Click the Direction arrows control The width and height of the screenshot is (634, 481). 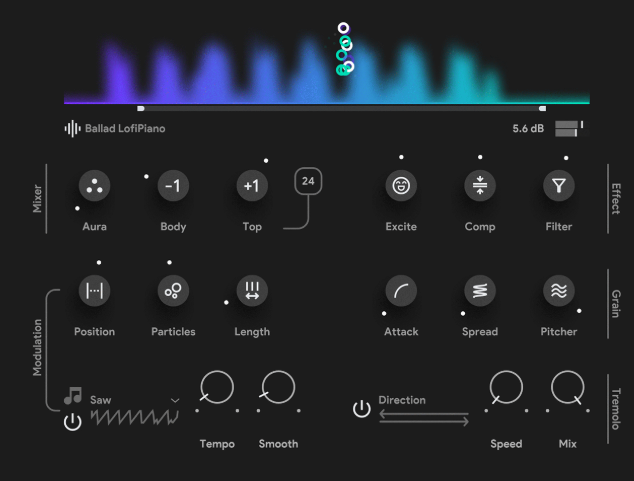pos(424,418)
